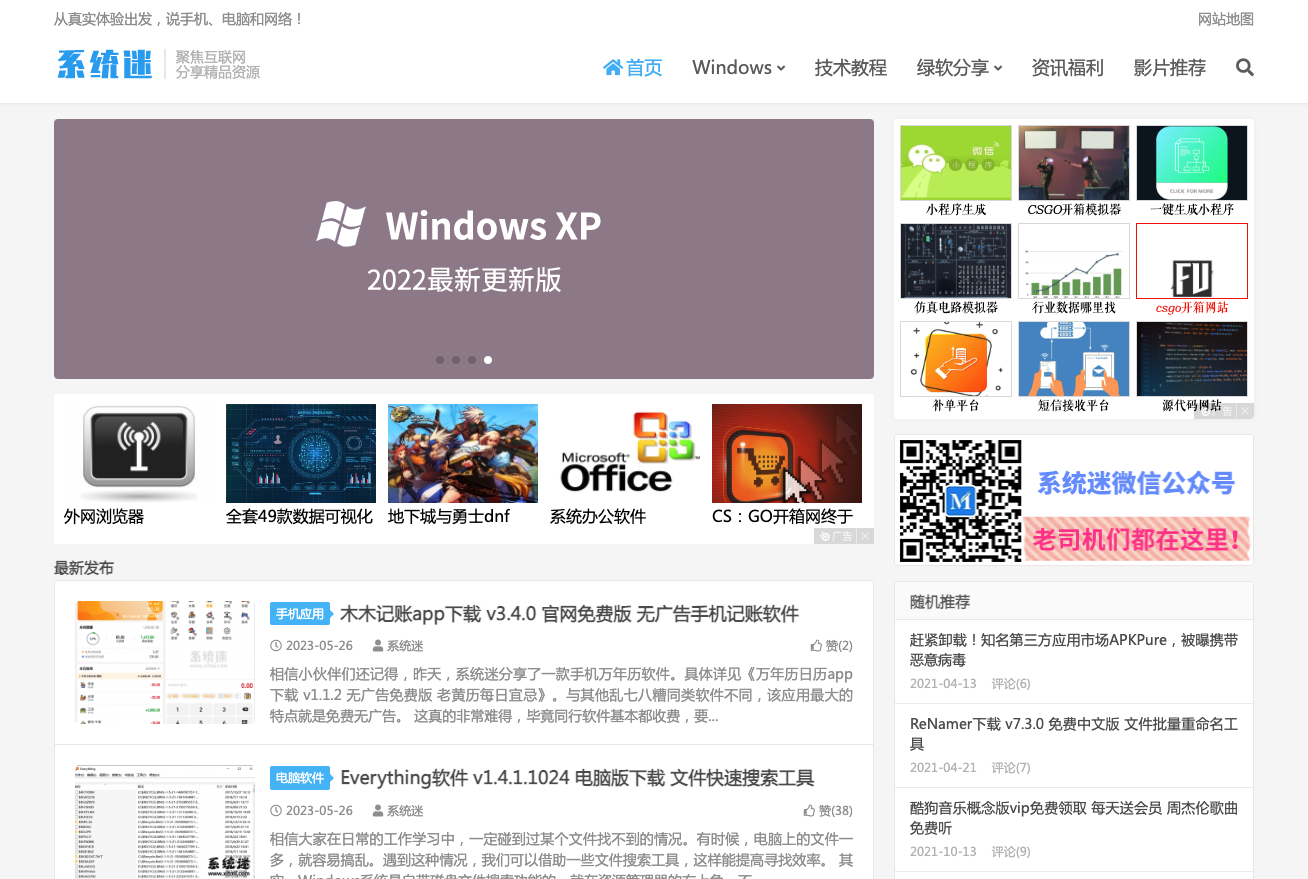Go to 首页 home tab

pyautogui.click(x=633, y=67)
